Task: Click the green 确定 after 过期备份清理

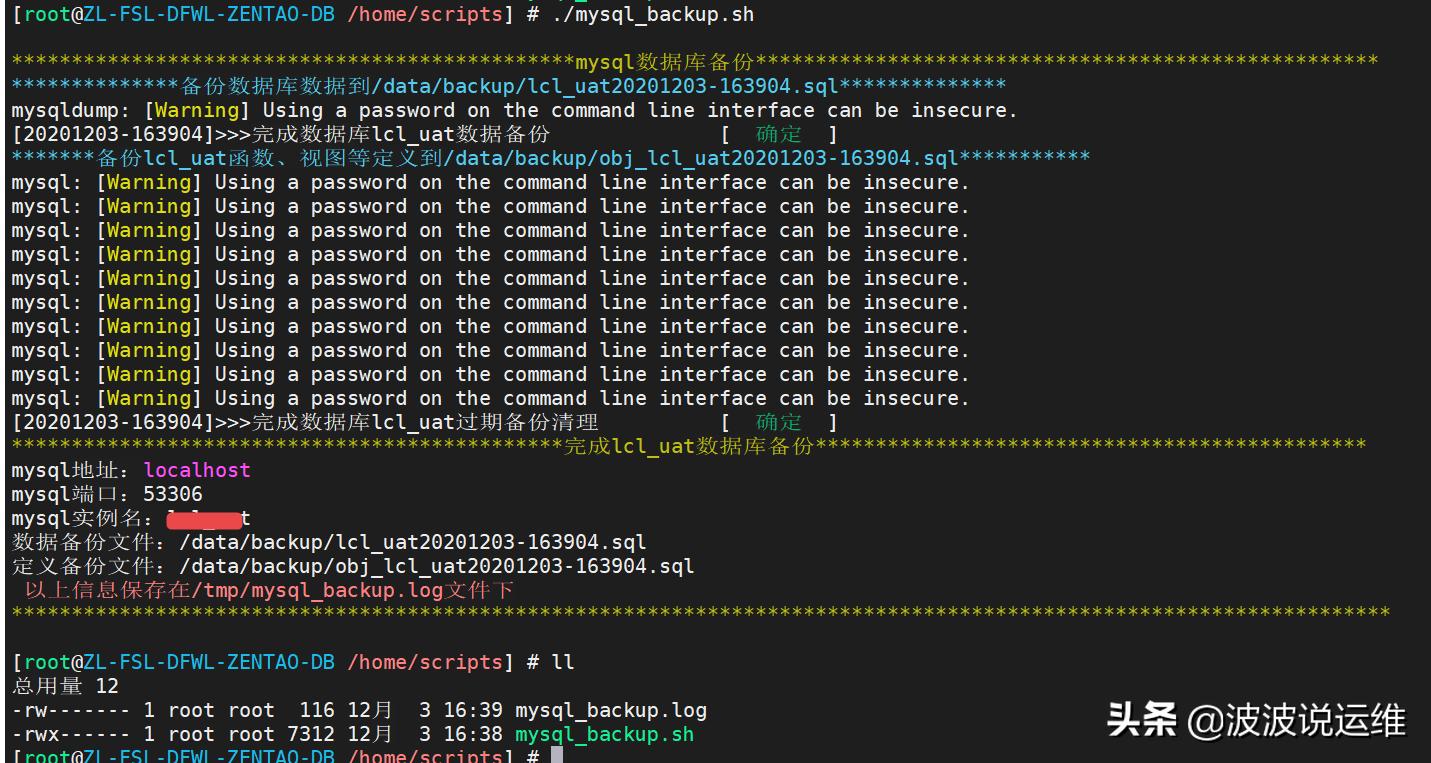Action: [778, 422]
